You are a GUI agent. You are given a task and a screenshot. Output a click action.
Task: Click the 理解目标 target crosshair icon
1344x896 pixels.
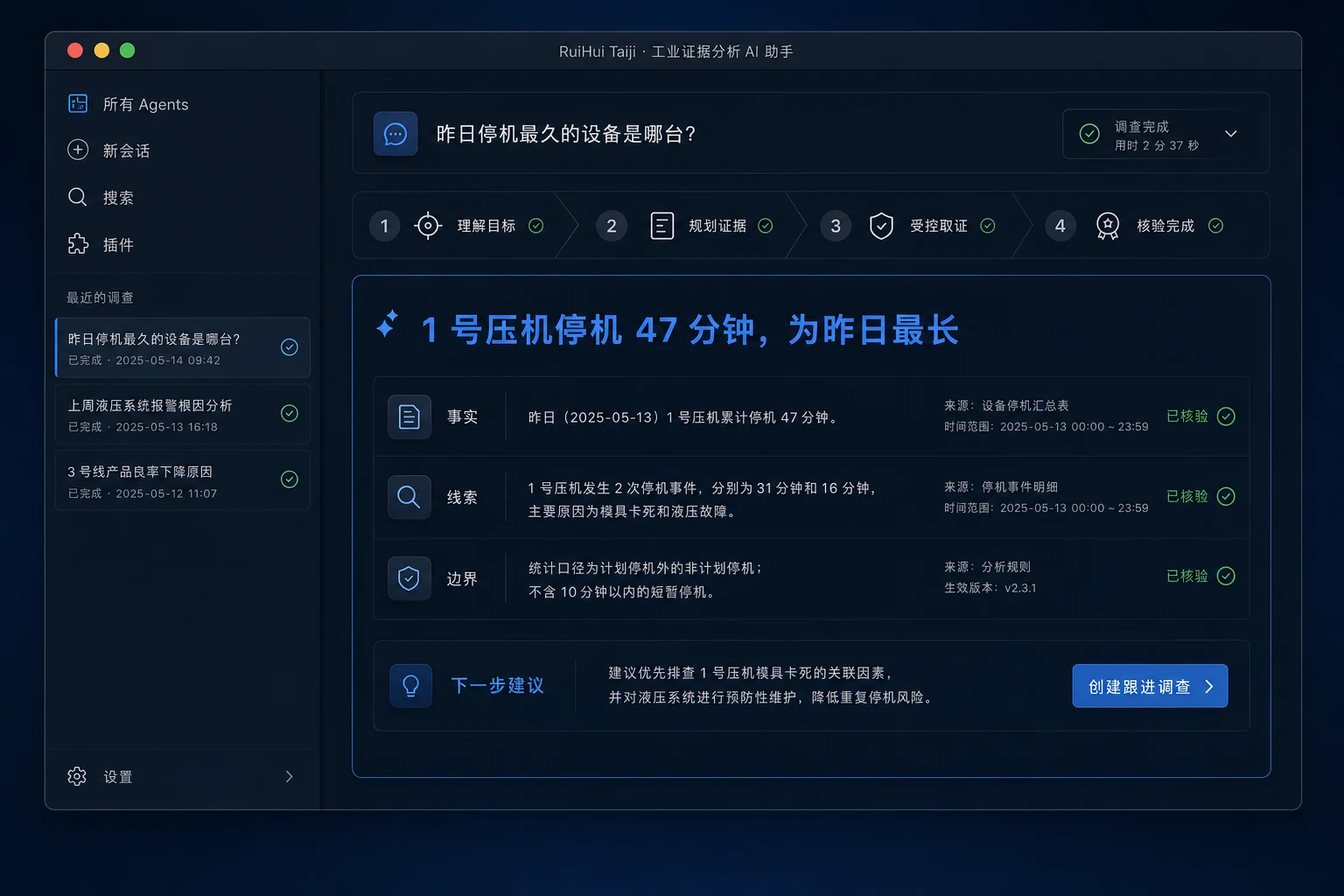pyautogui.click(x=427, y=226)
